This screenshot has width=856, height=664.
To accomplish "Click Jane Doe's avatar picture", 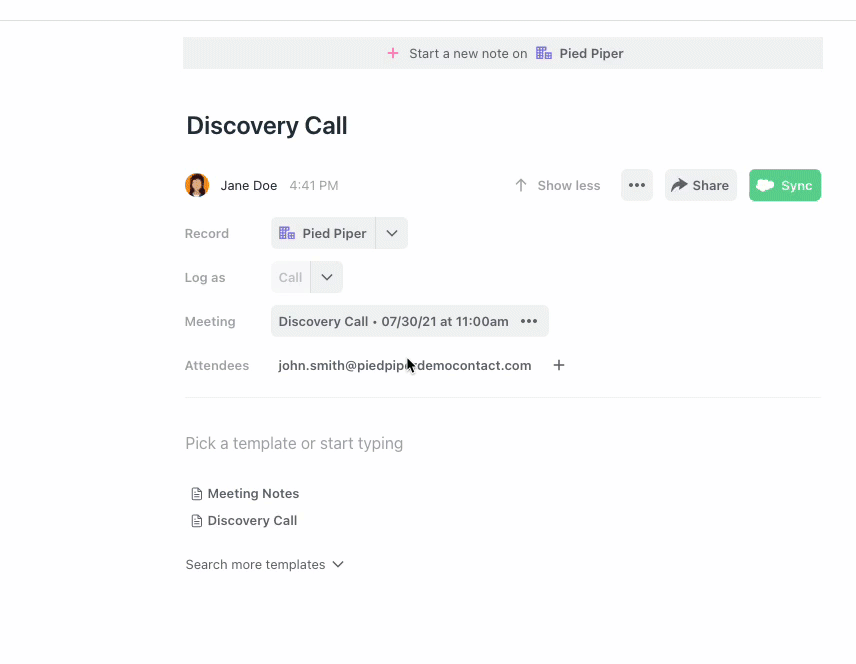I will click(197, 185).
